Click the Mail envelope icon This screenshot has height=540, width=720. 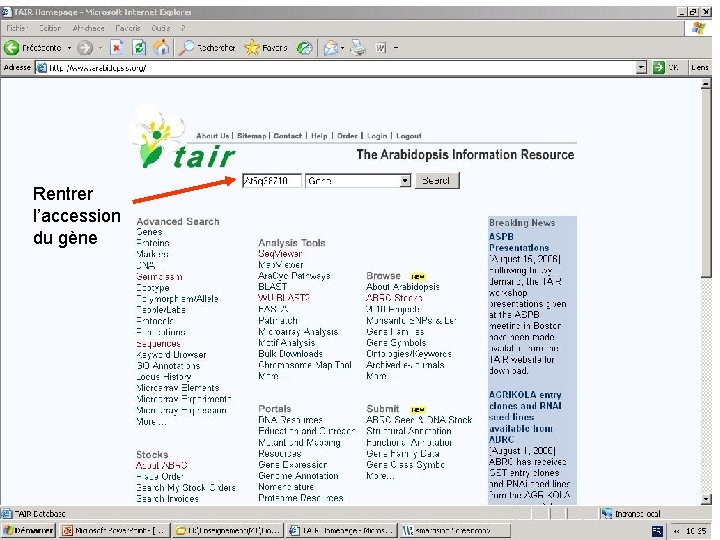click(330, 48)
